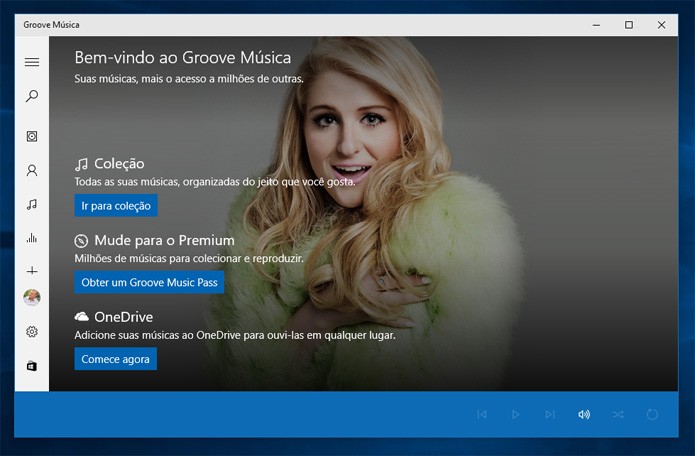Image resolution: width=695 pixels, height=456 pixels.
Task: Open the Songs music note icon
Action: tap(32, 204)
